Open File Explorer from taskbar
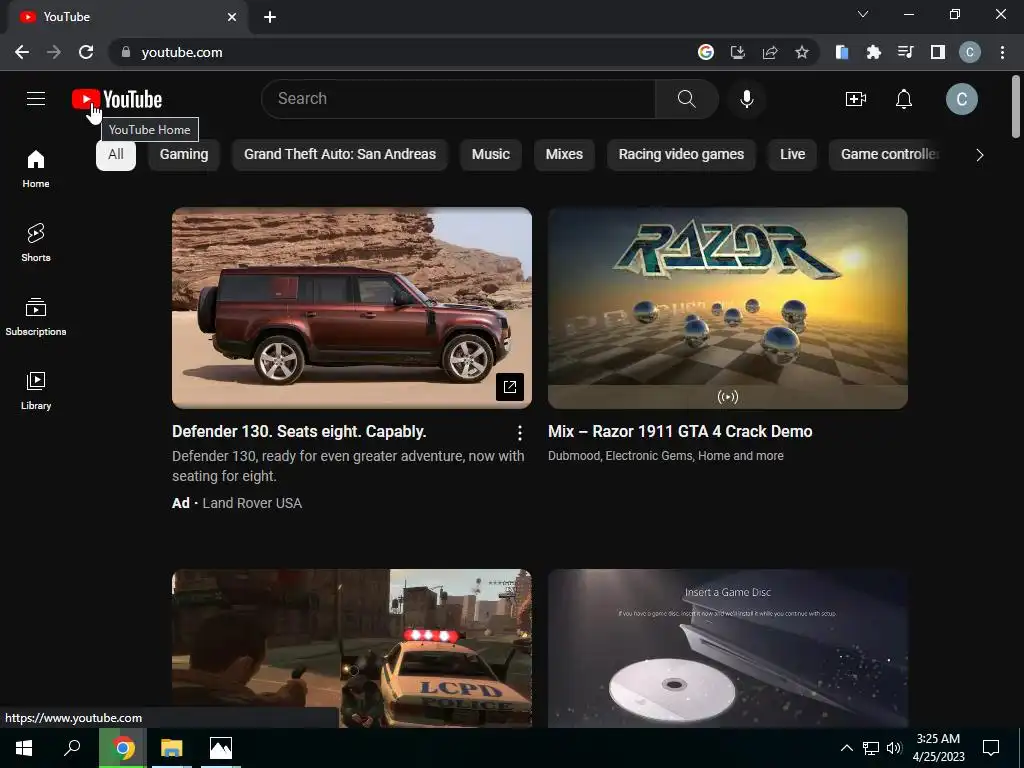Viewport: 1024px width, 768px height. coord(172,748)
